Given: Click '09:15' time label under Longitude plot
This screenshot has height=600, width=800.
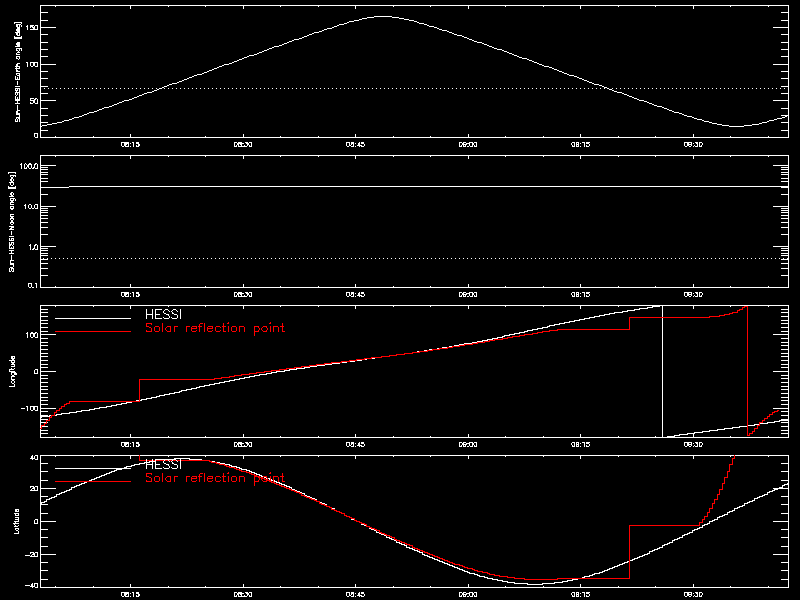Looking at the screenshot, I should click(581, 445).
